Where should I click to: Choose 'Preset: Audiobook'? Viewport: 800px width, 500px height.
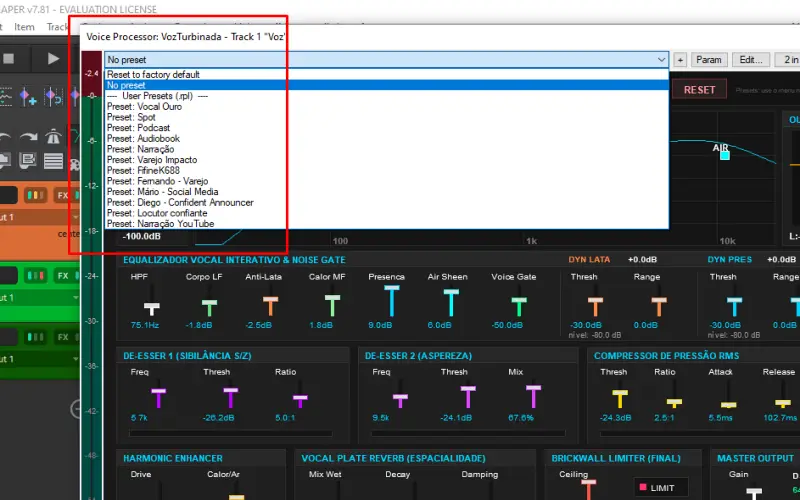[386, 139]
